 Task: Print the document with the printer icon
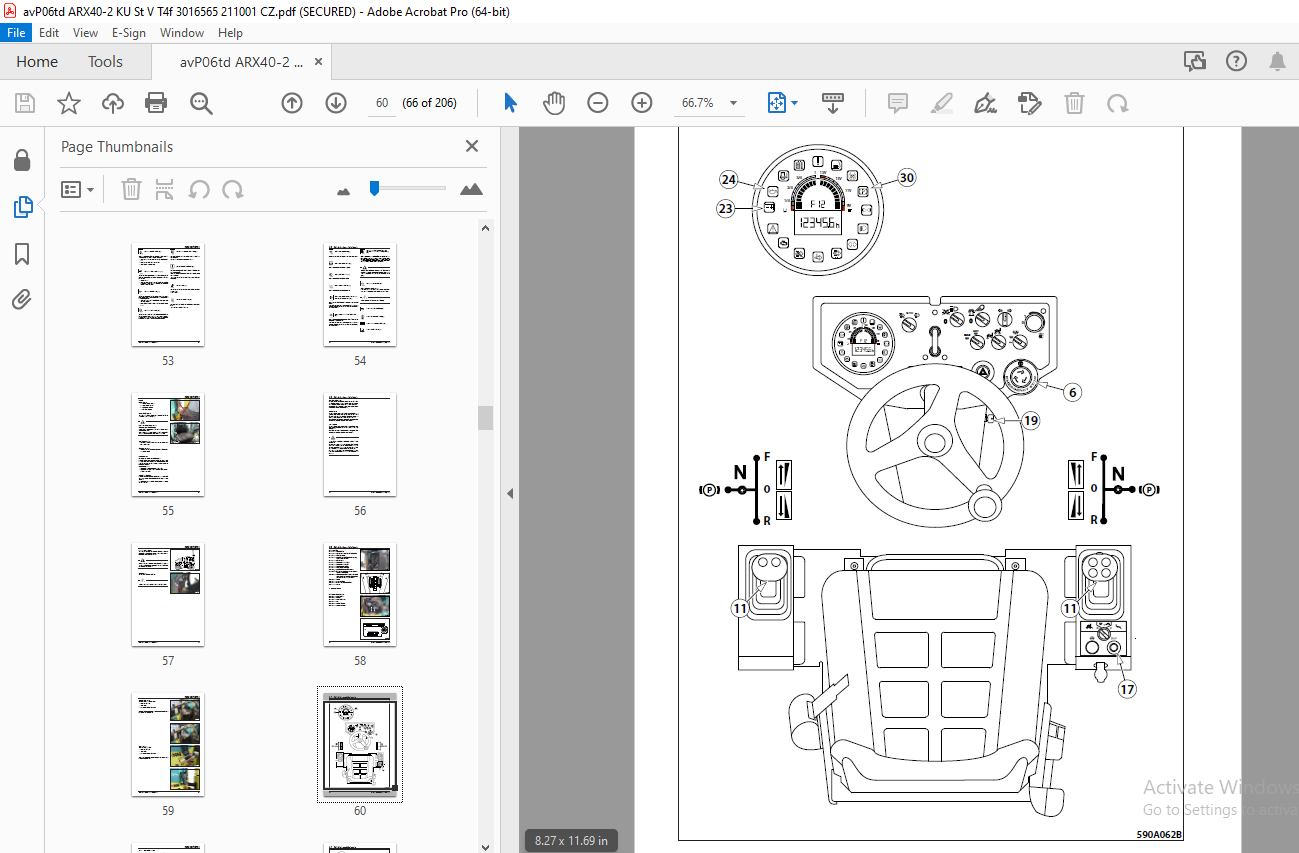(x=156, y=103)
